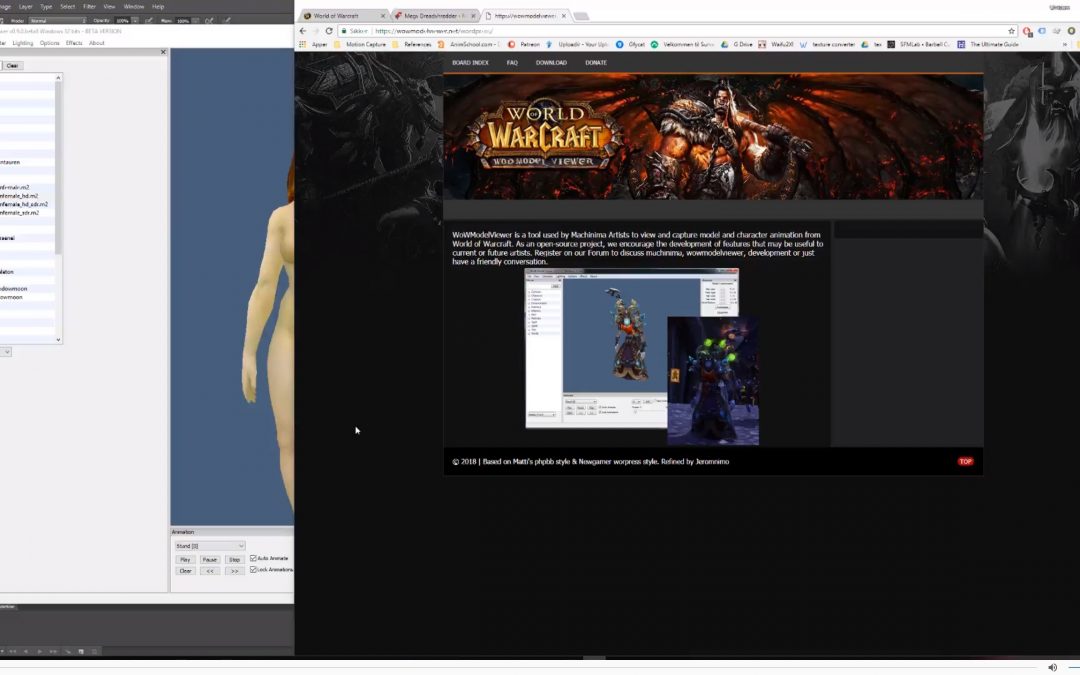Open a new browser tab

[x=581, y=16]
